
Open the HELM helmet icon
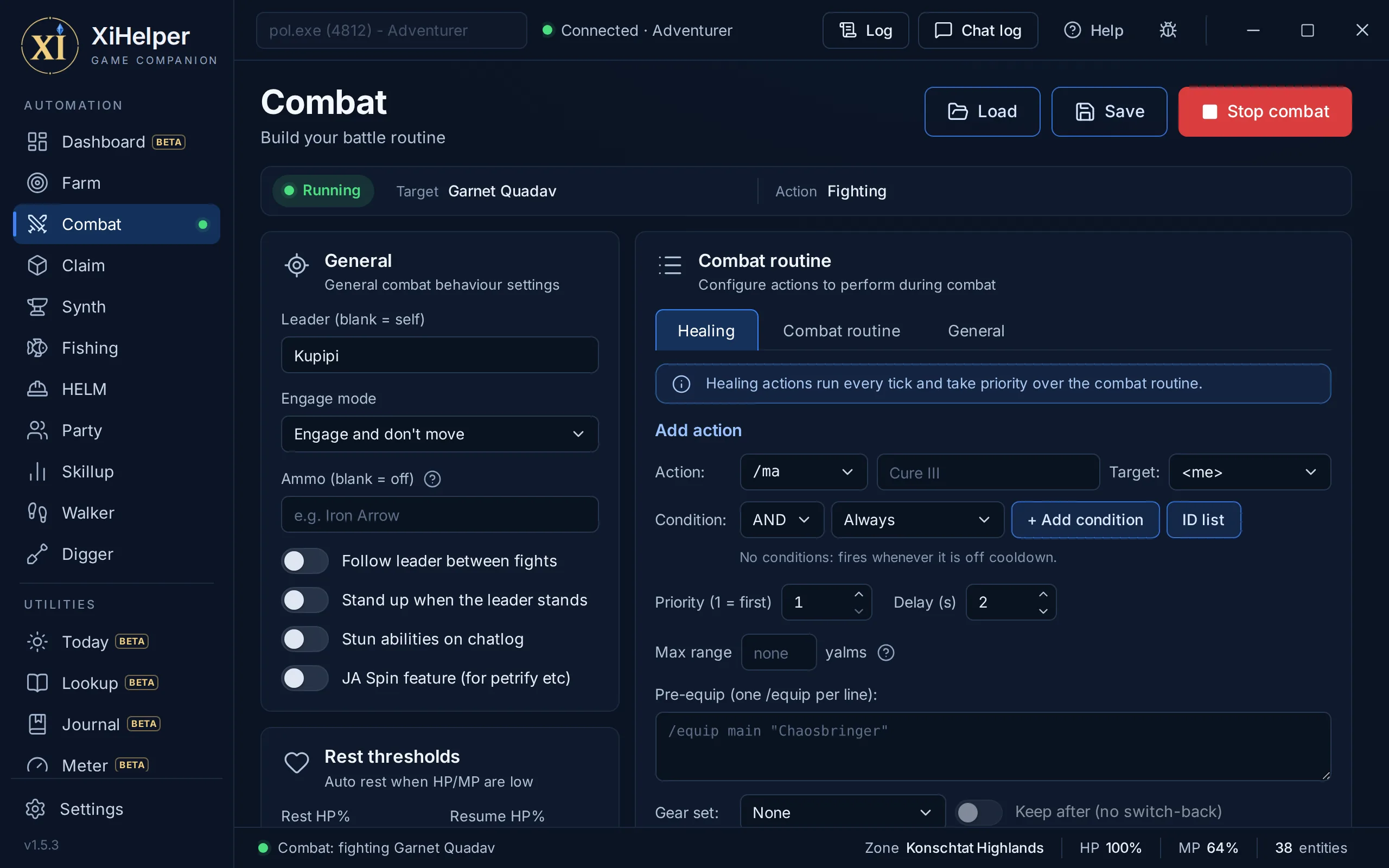pyautogui.click(x=37, y=389)
